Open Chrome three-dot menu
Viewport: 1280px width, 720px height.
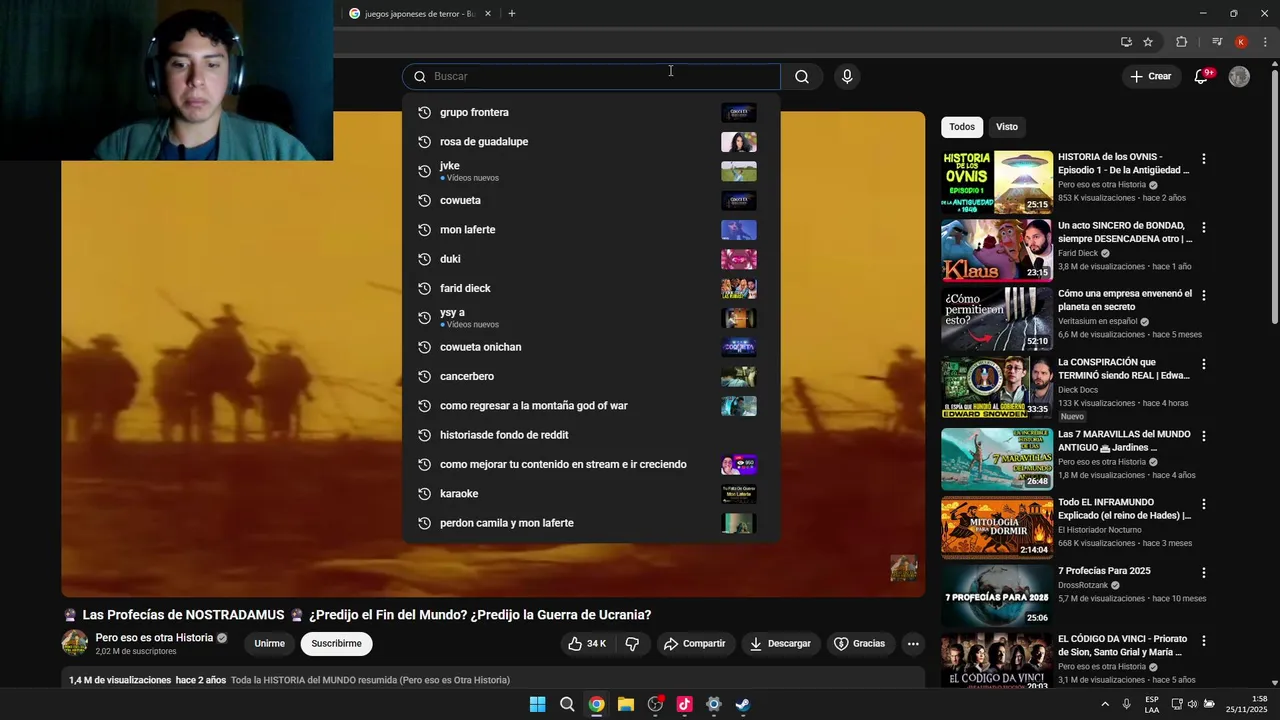[1265, 42]
